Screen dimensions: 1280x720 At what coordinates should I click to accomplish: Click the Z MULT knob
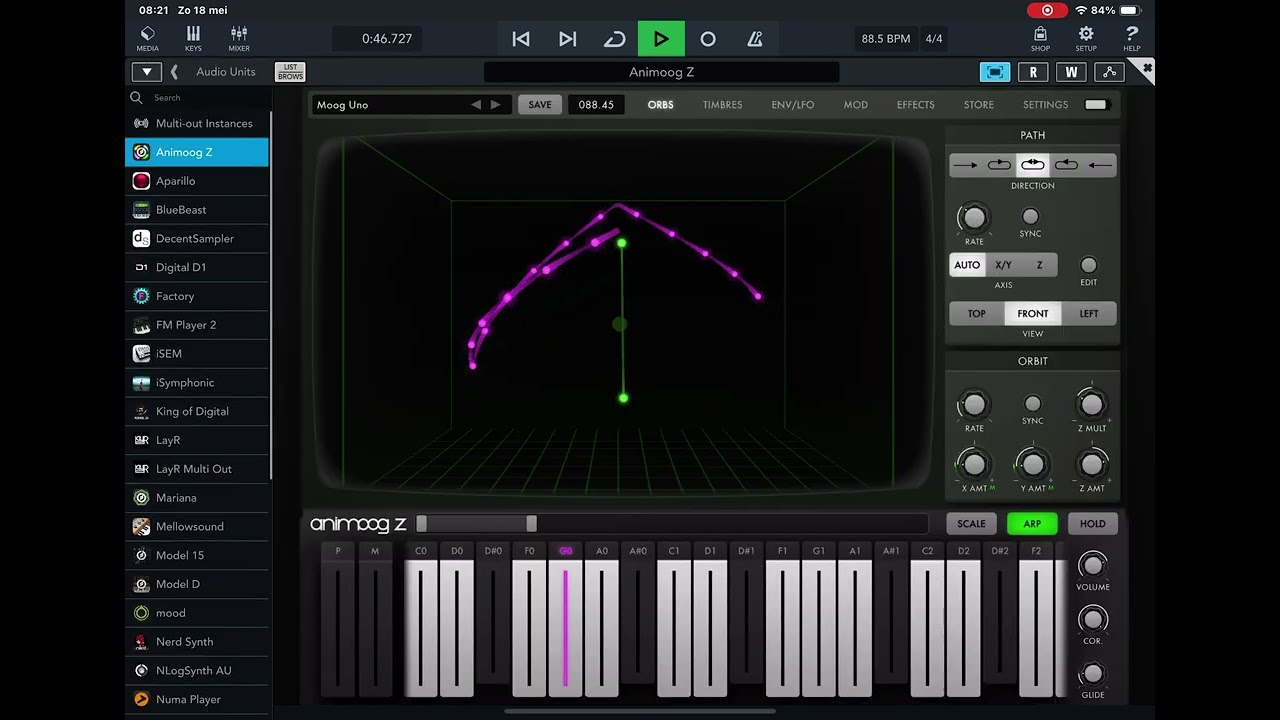[1092, 404]
